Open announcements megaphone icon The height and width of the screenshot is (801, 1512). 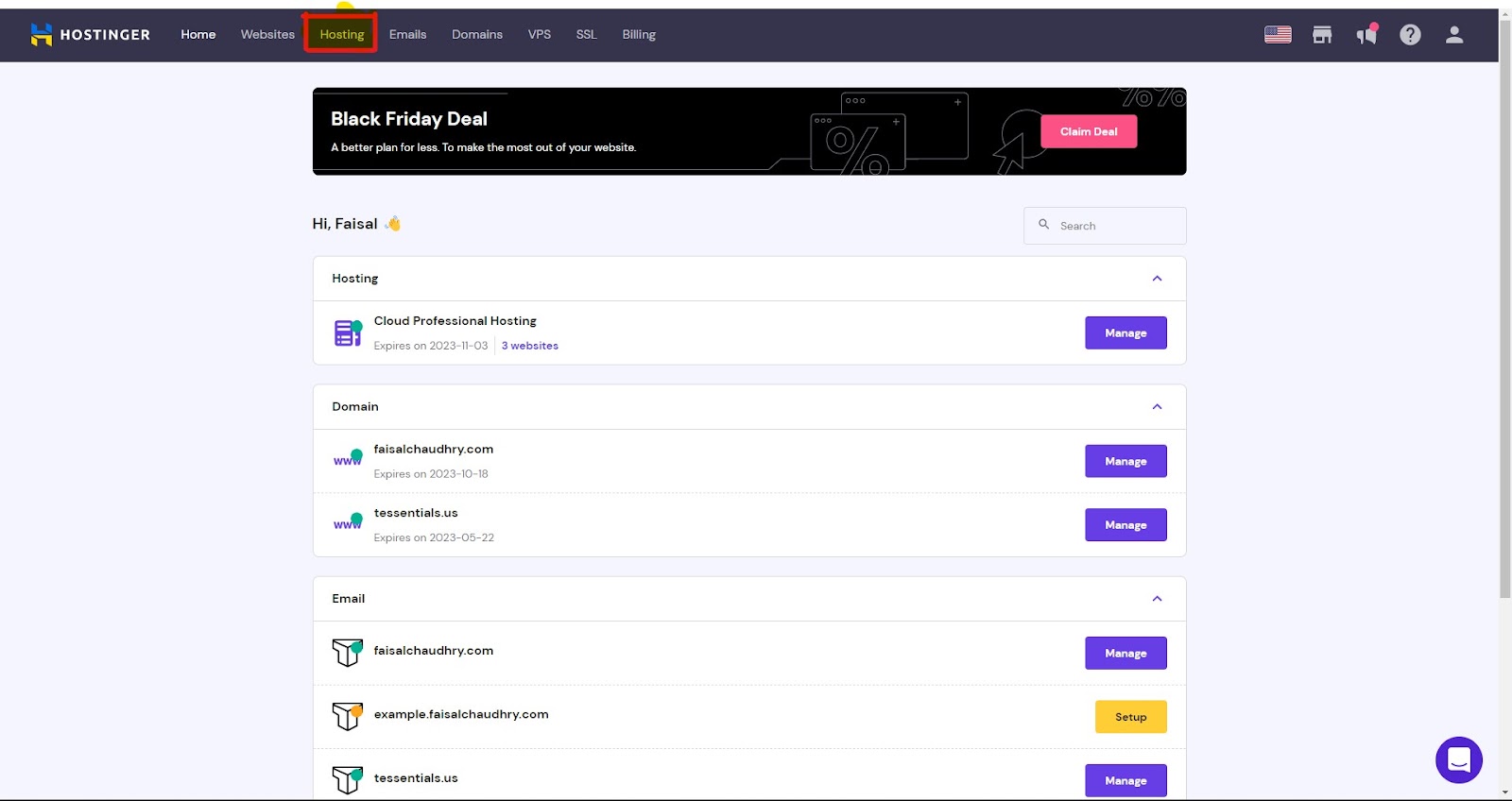(1366, 35)
